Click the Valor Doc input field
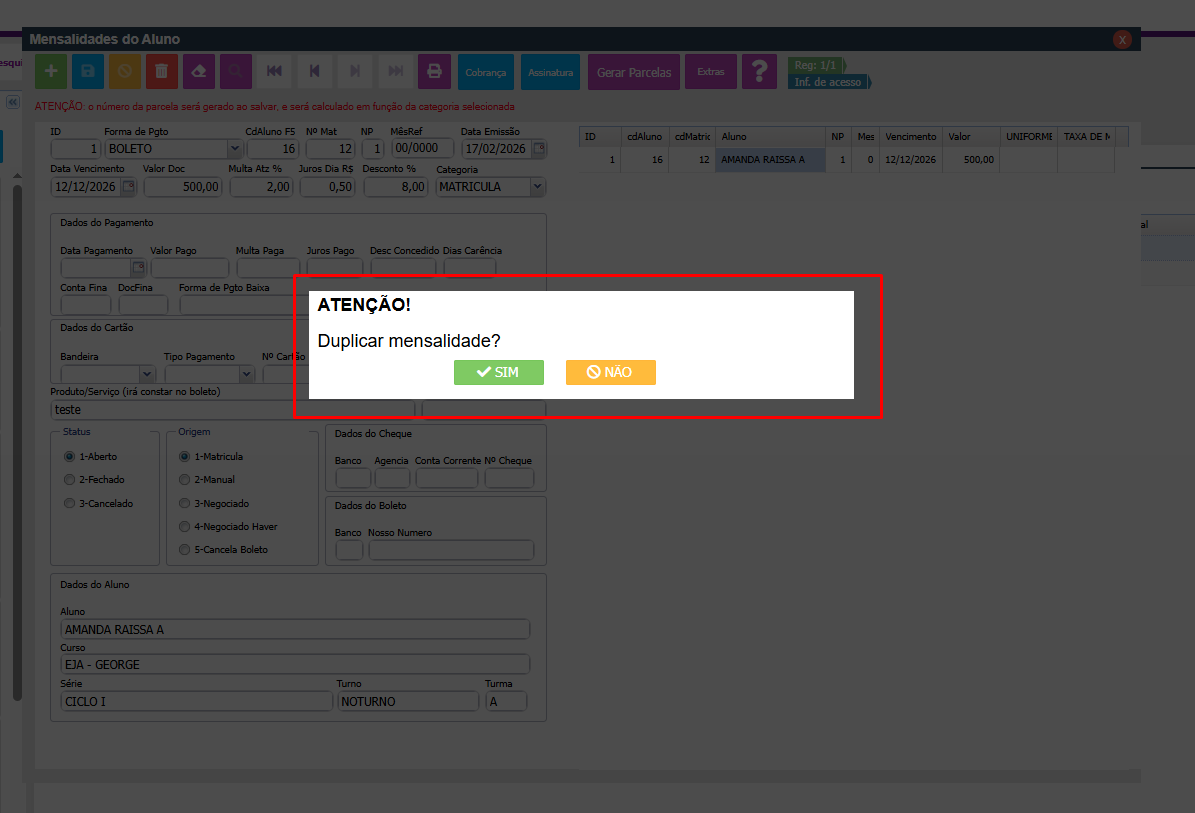Viewport: 1195px width, 813px height. (x=183, y=187)
